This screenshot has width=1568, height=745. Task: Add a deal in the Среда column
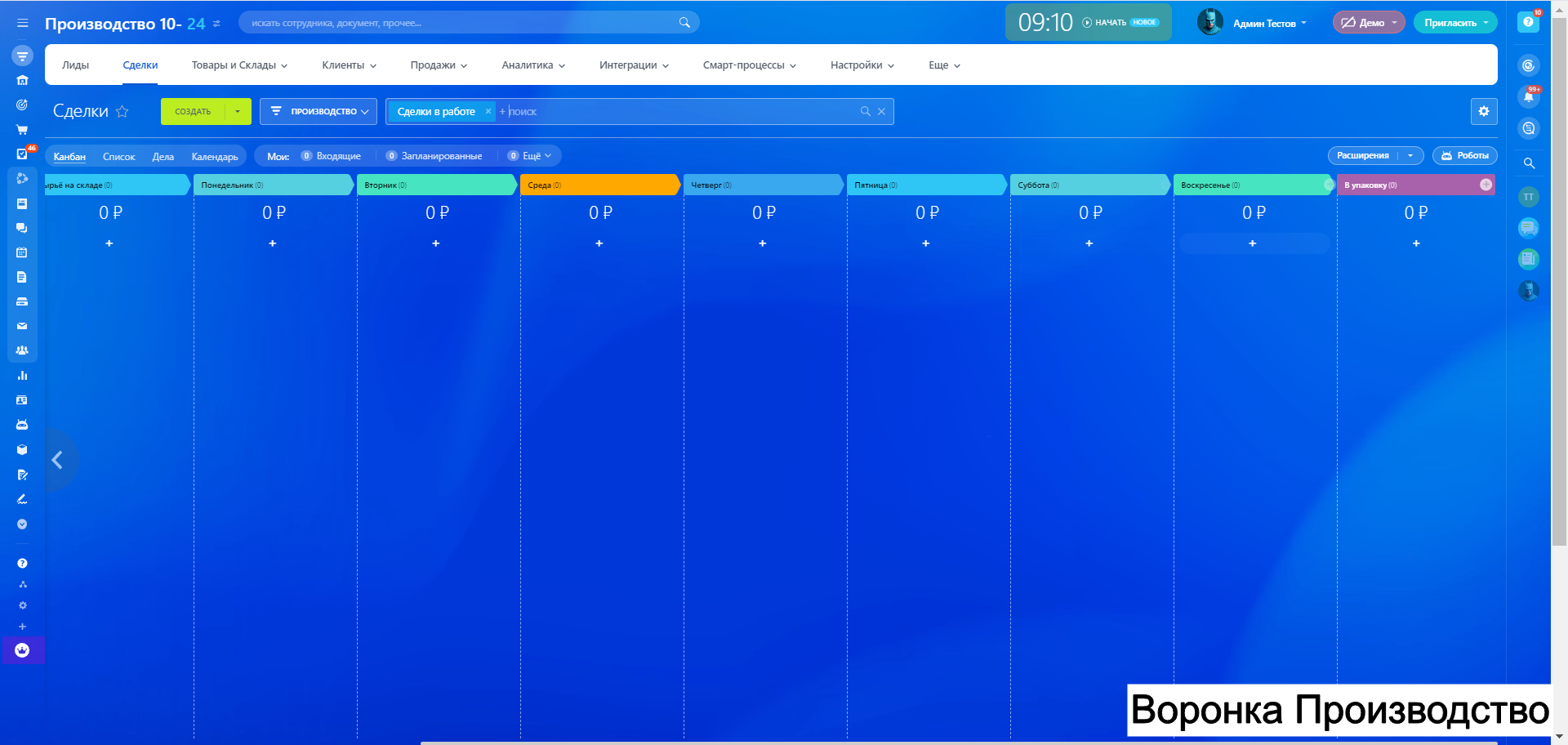599,243
